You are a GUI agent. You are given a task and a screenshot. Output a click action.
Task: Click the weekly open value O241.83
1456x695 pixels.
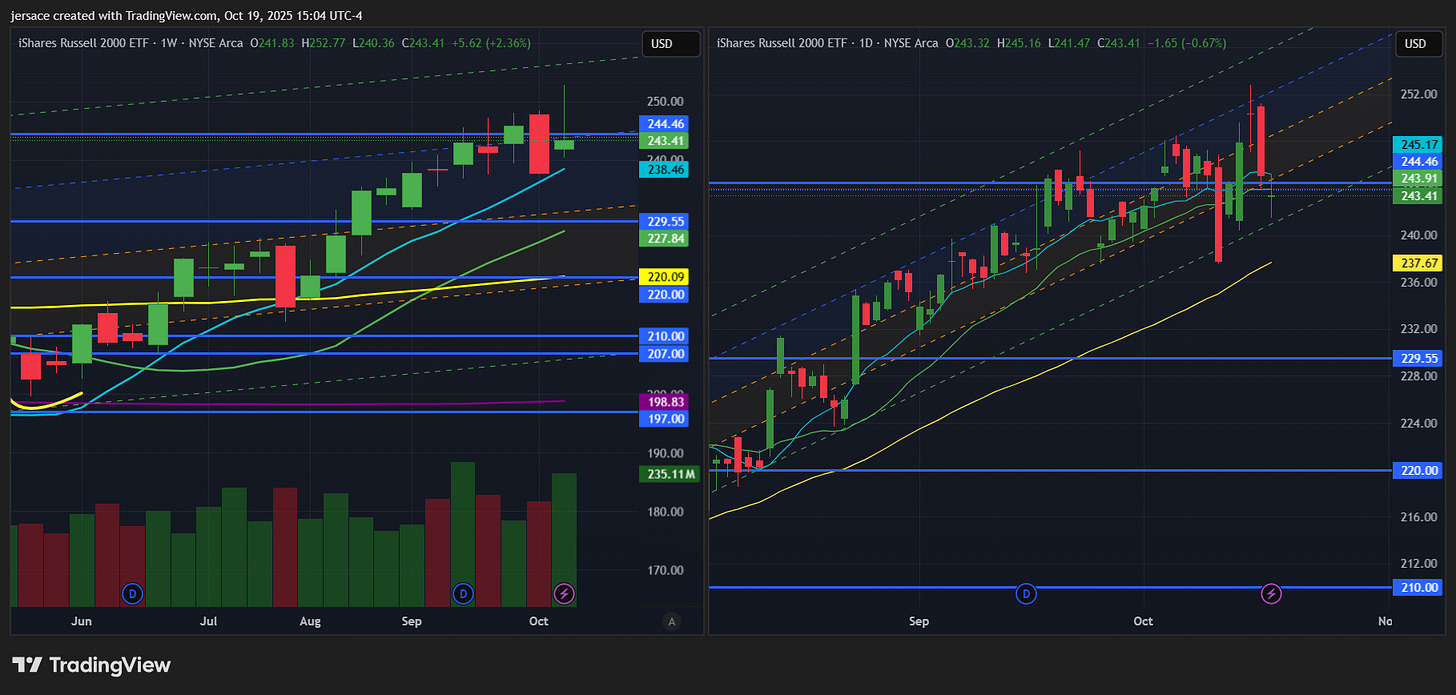[274, 43]
